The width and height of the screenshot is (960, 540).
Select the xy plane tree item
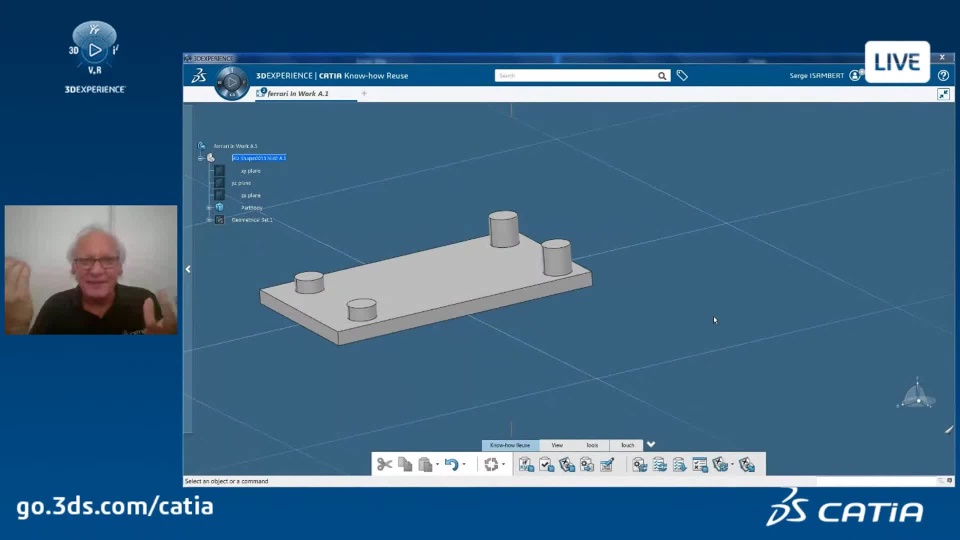coord(250,171)
